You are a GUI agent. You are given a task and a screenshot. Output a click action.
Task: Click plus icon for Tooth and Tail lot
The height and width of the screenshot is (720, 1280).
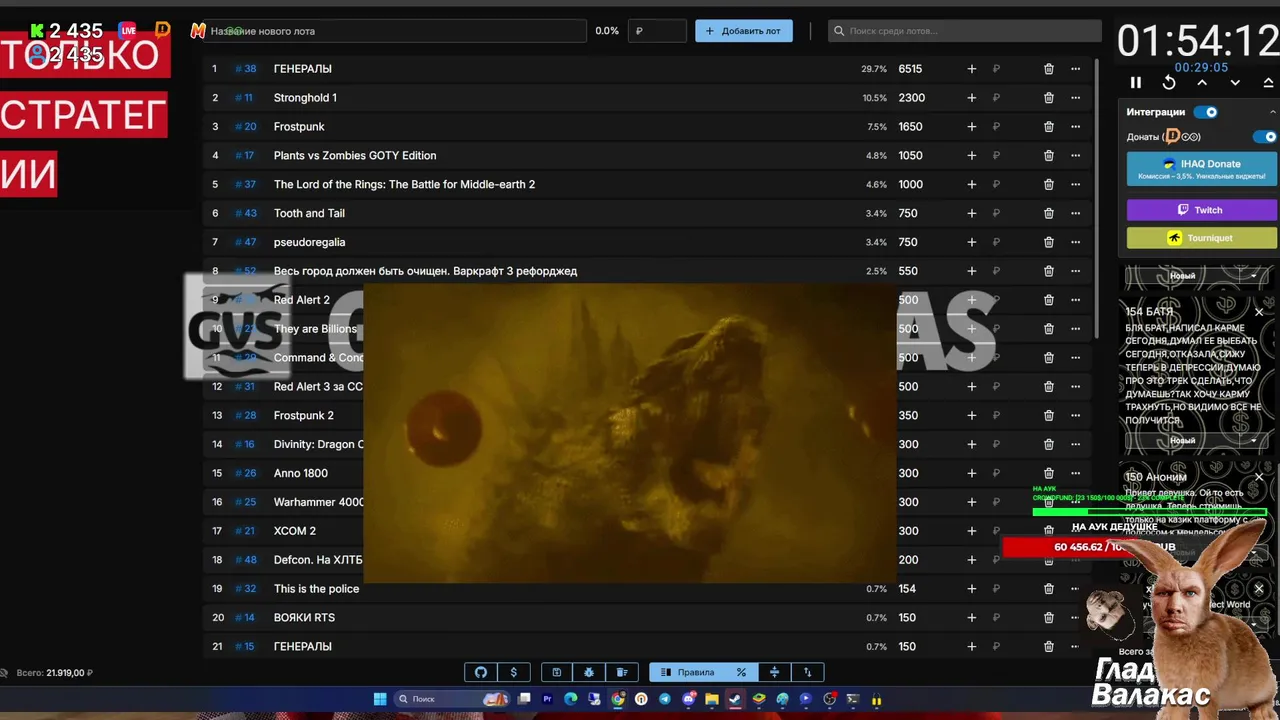pyautogui.click(x=971, y=213)
